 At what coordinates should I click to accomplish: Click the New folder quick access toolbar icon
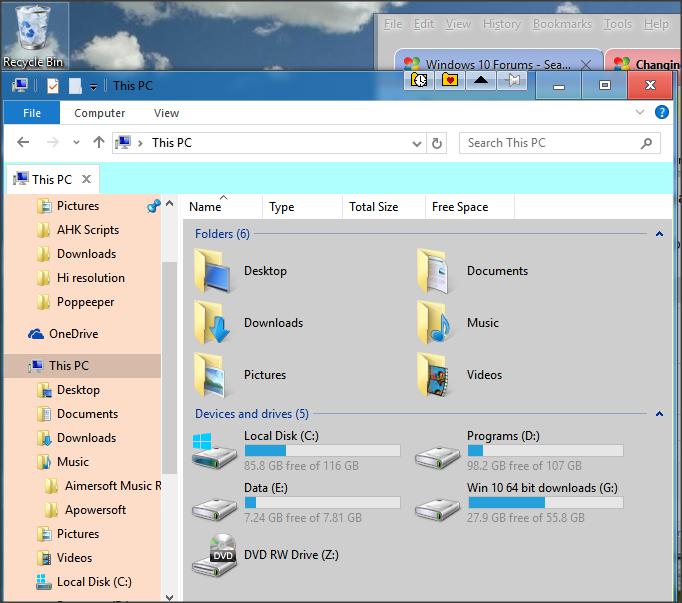75,86
